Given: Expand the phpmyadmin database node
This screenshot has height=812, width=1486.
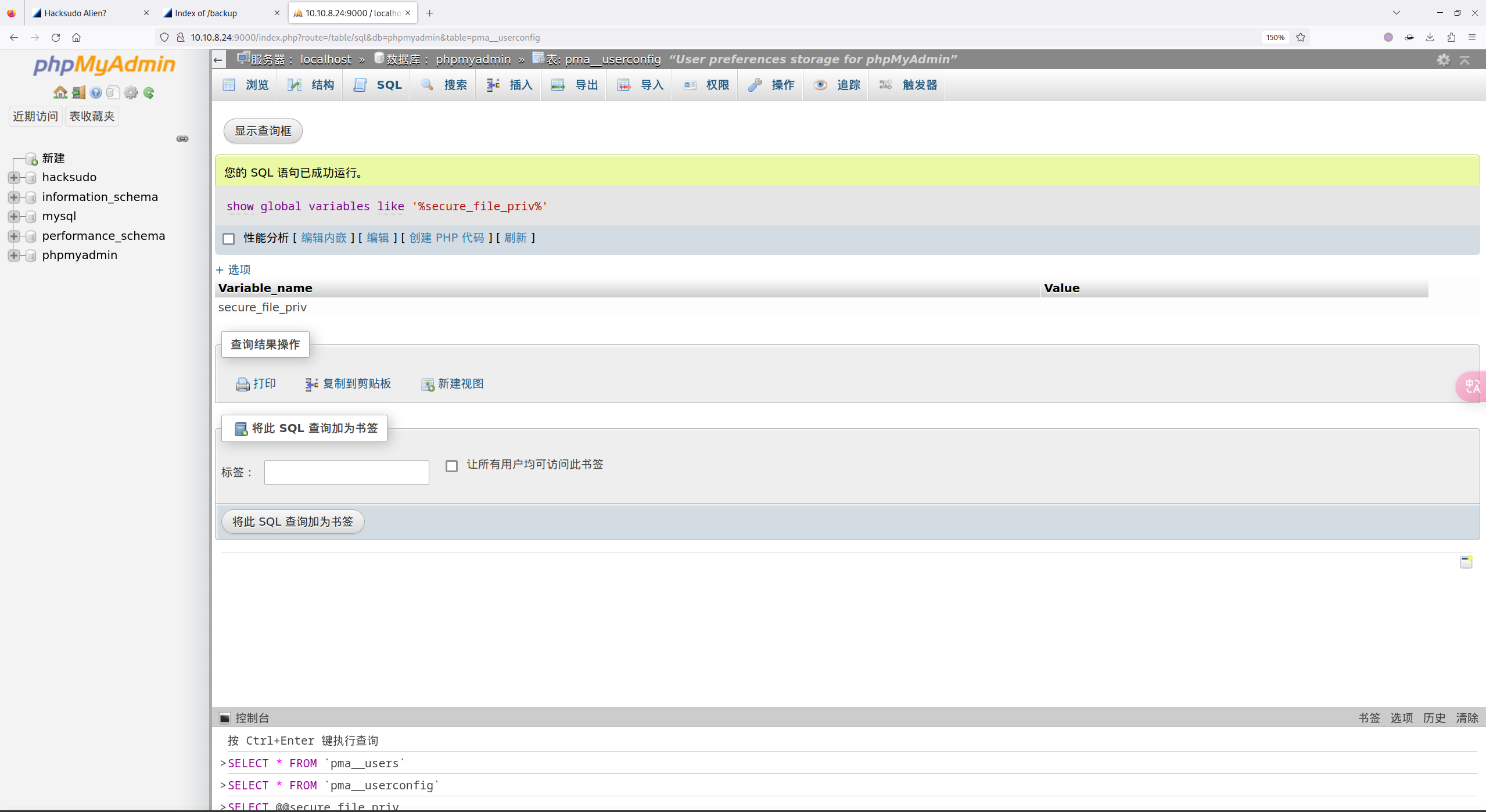Looking at the screenshot, I should pos(14,256).
